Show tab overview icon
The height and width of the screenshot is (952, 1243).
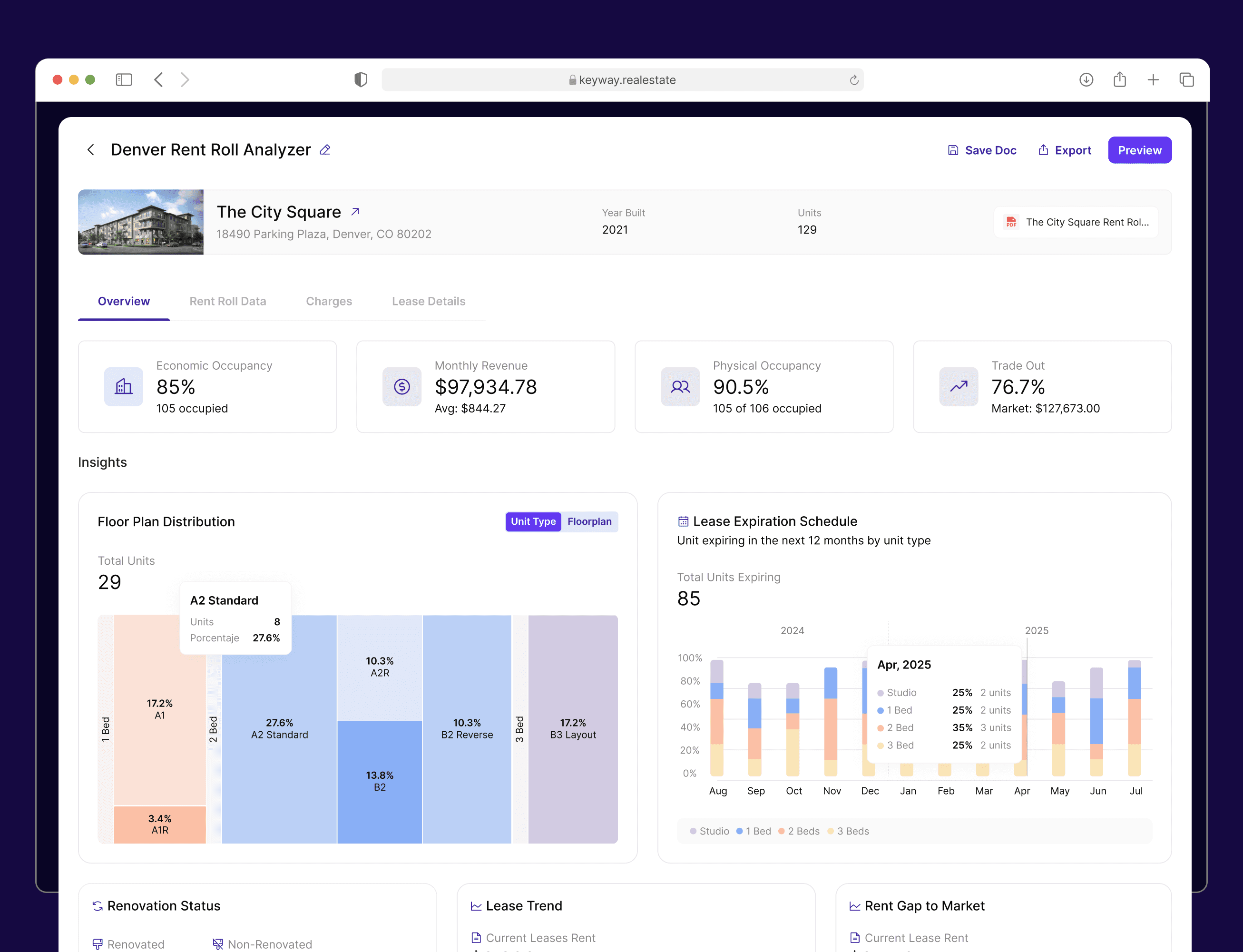click(x=1186, y=80)
